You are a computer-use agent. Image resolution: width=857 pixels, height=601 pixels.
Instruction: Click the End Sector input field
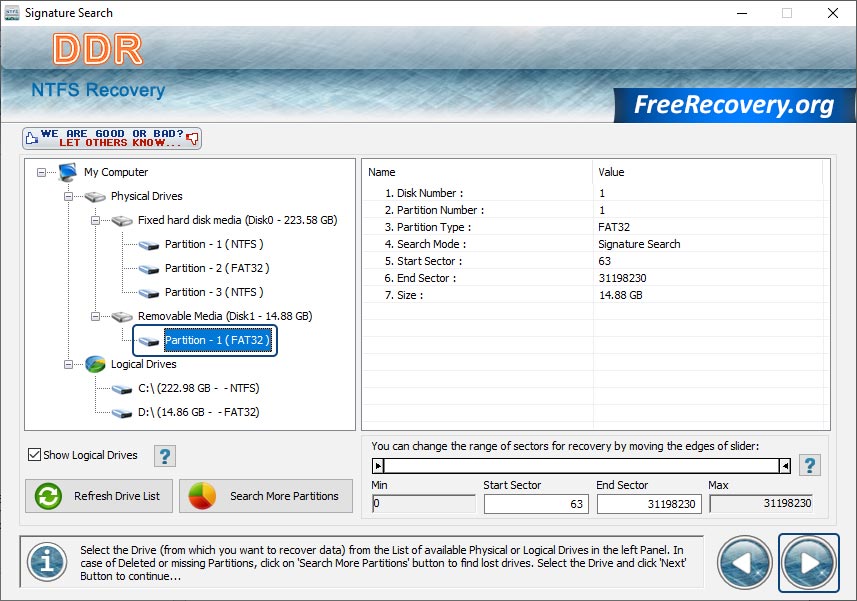click(649, 504)
